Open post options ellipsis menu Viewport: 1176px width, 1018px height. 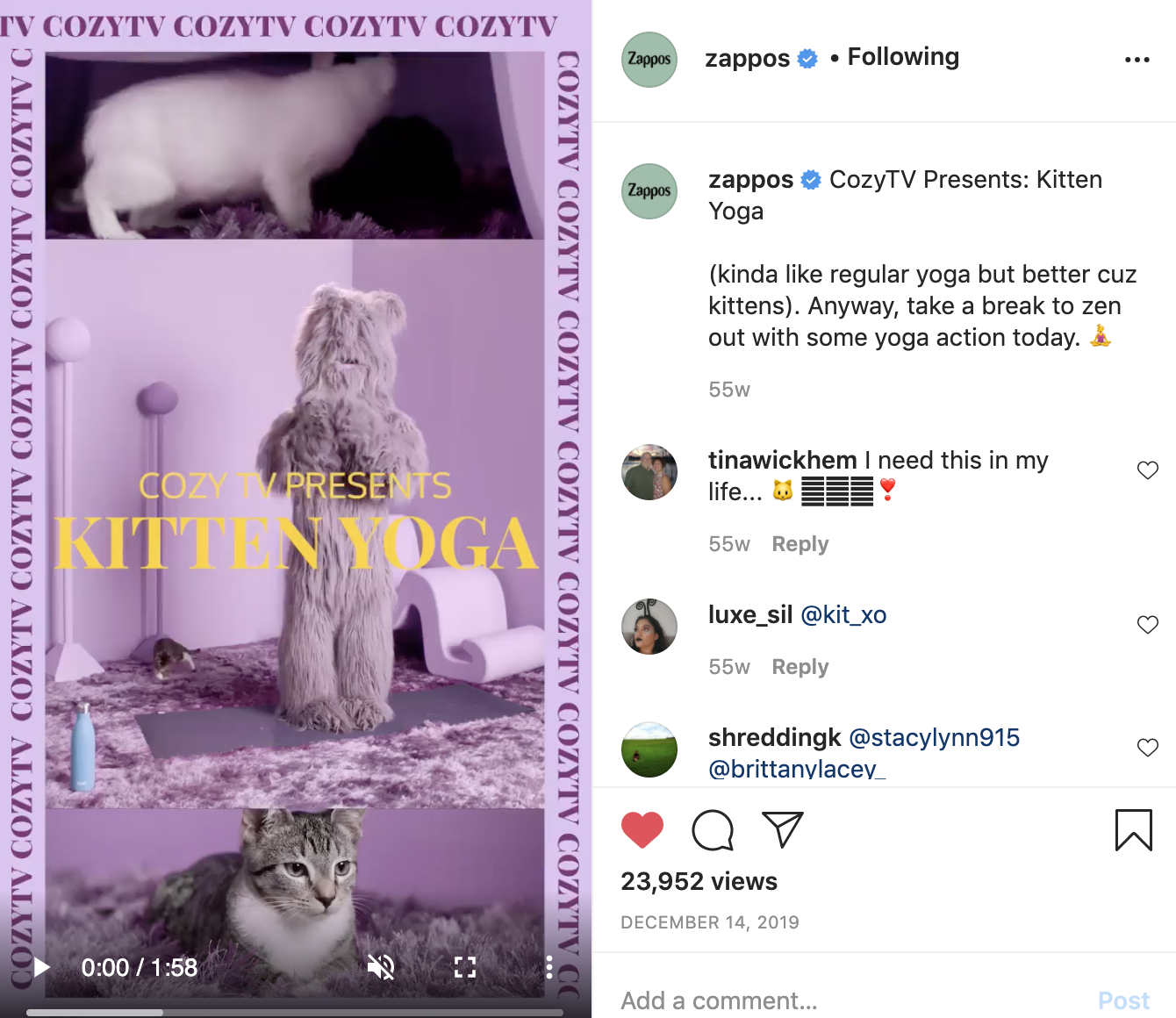1137,60
